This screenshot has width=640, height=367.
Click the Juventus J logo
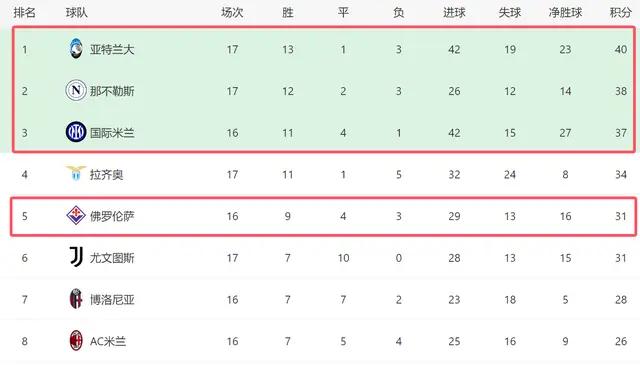[x=76, y=257]
